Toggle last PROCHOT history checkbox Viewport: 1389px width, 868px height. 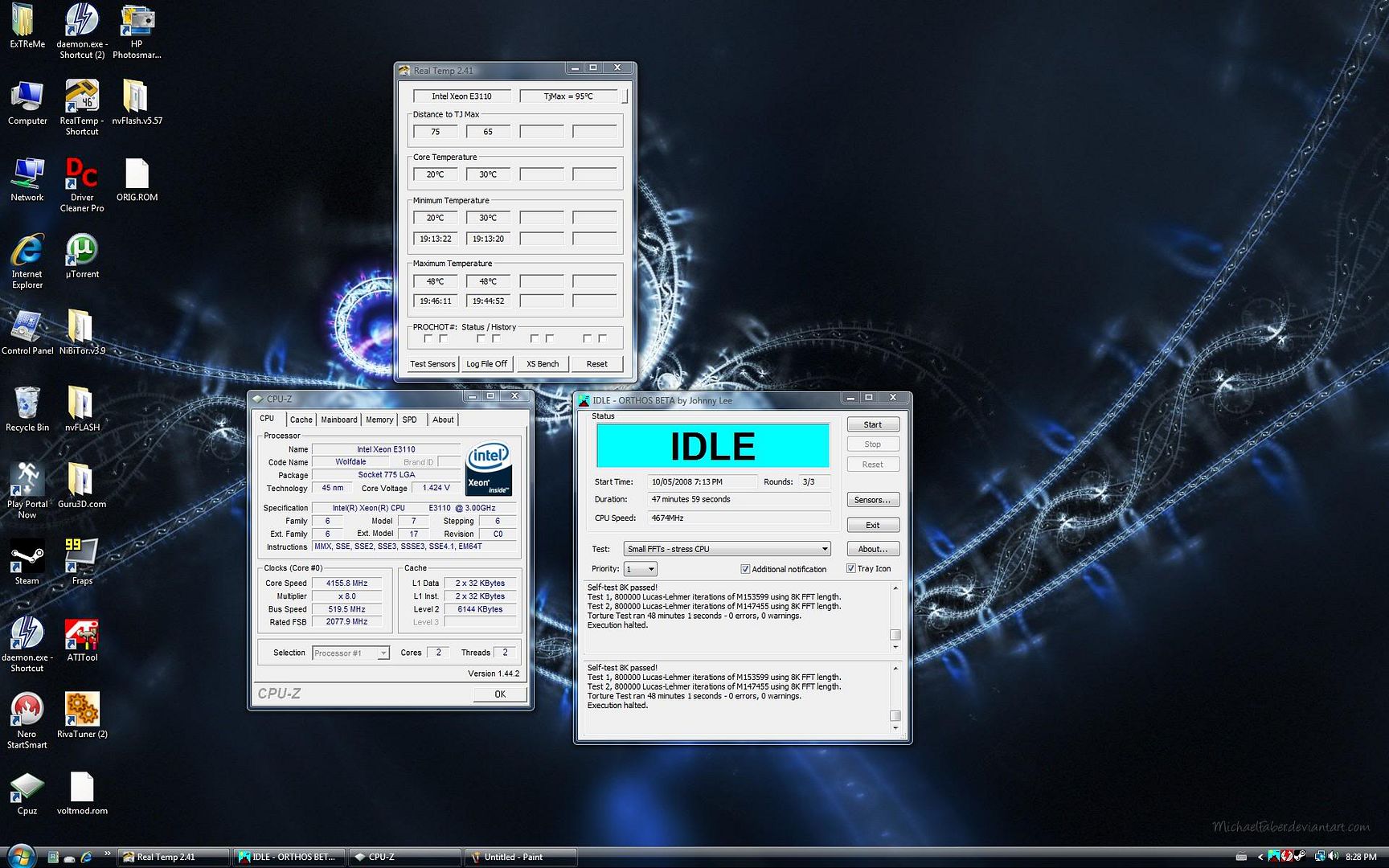(602, 339)
